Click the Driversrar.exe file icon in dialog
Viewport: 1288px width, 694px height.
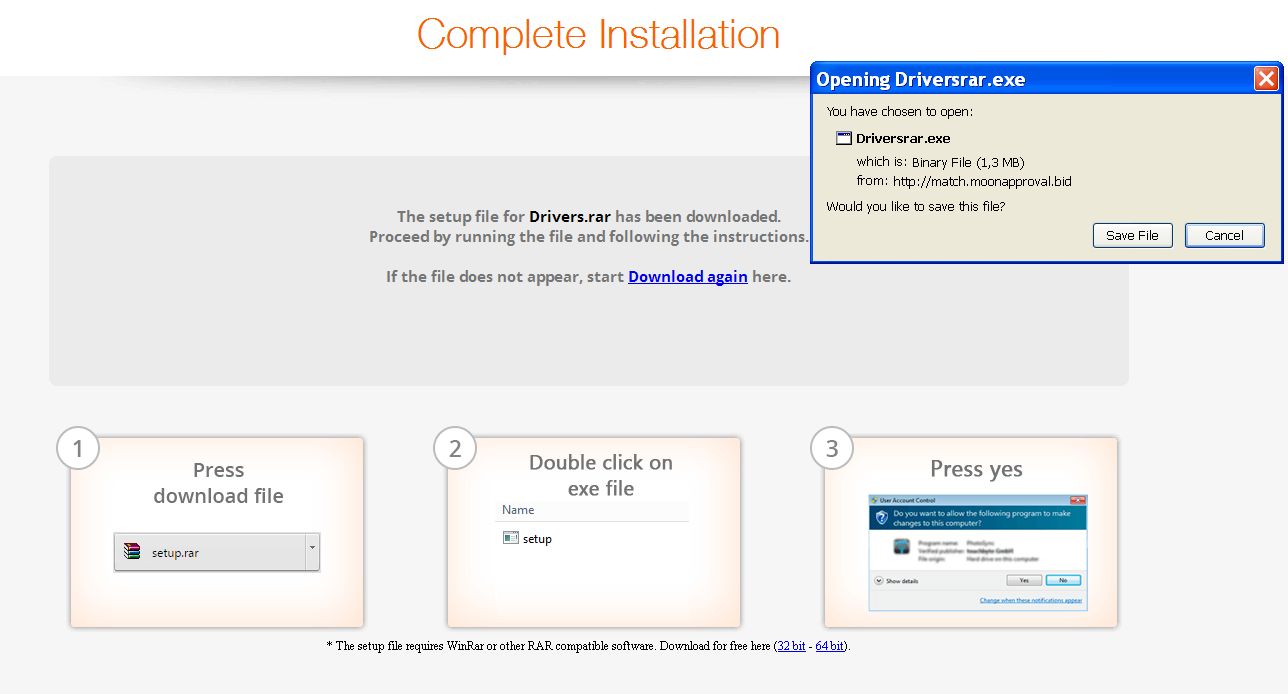(844, 138)
